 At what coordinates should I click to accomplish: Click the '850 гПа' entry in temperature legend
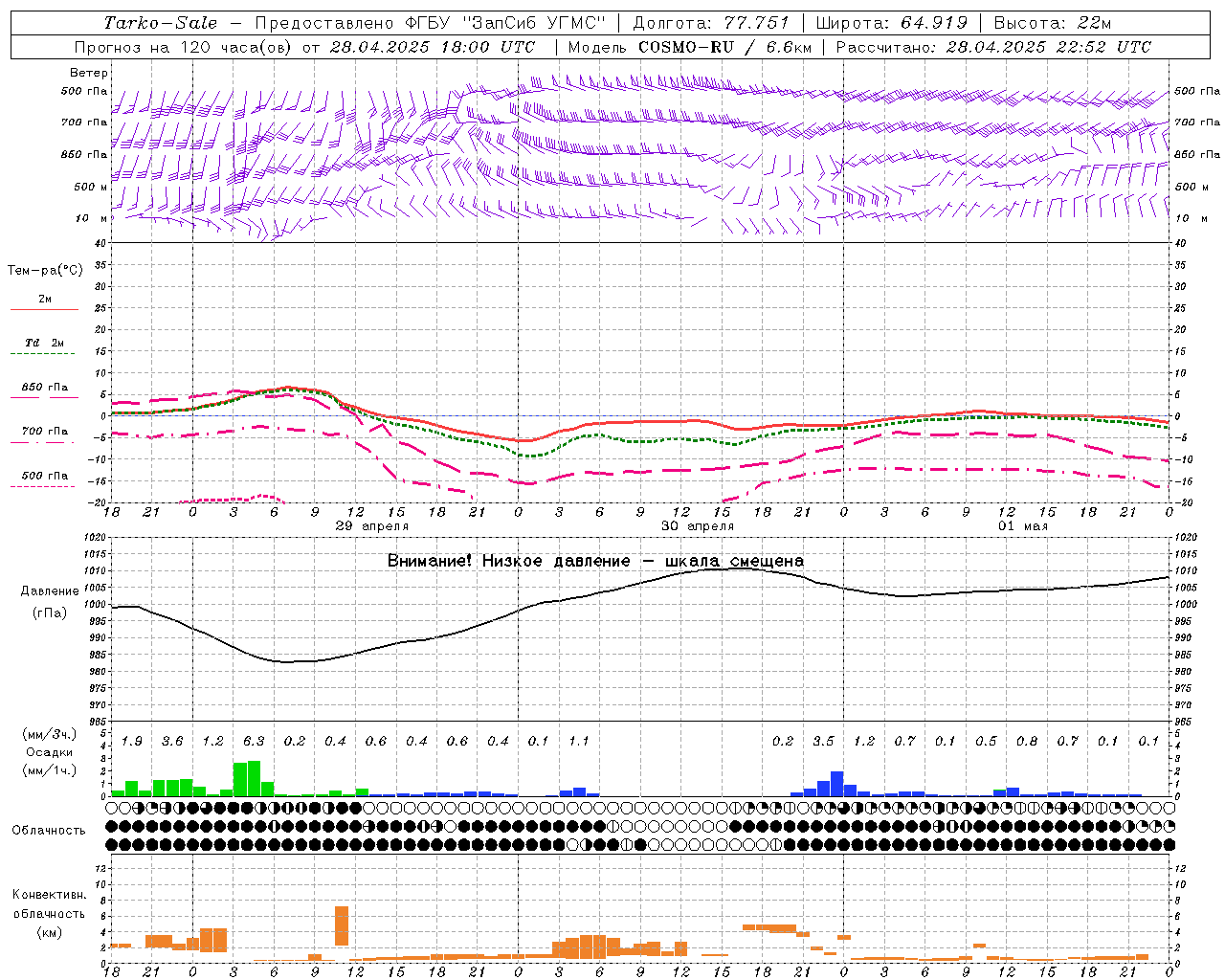tap(45, 388)
